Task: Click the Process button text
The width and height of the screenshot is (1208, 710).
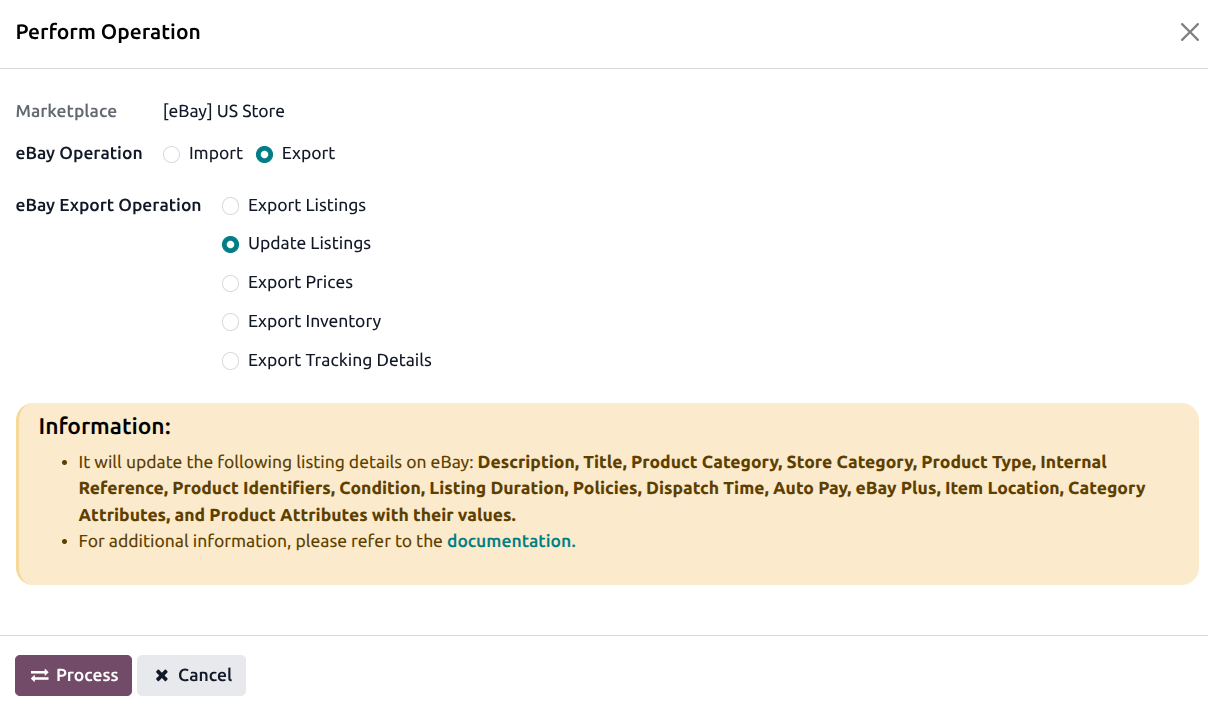Action: coord(87,675)
